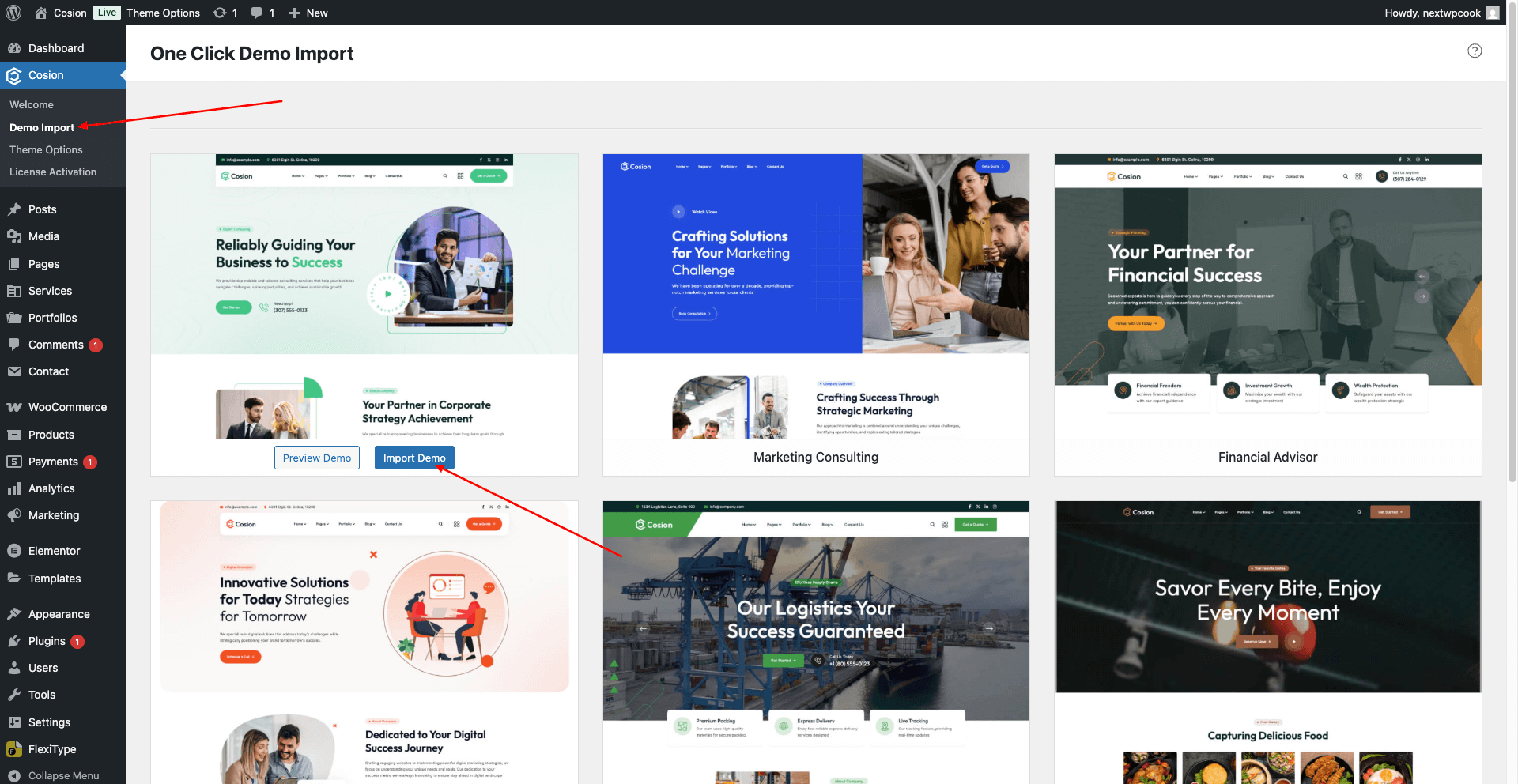Screen dimensions: 1518x784
Task: Click the One Click Demo Import heading
Action: (x=251, y=54)
